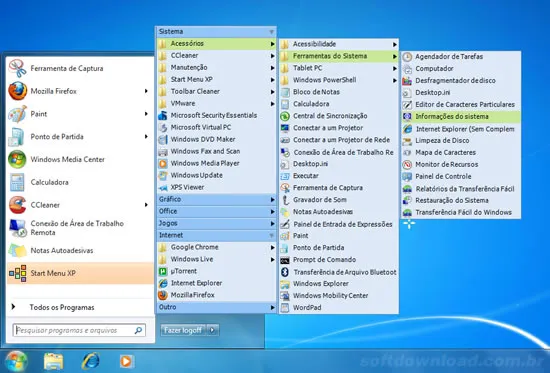Open the Acessibilidade submenu
This screenshot has height=373, width=550.
tap(338, 44)
